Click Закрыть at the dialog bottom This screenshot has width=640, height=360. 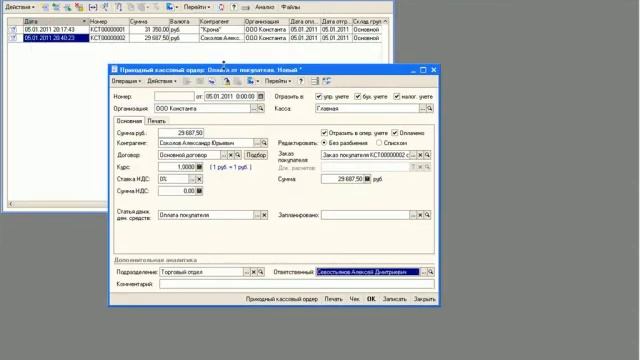[424, 299]
